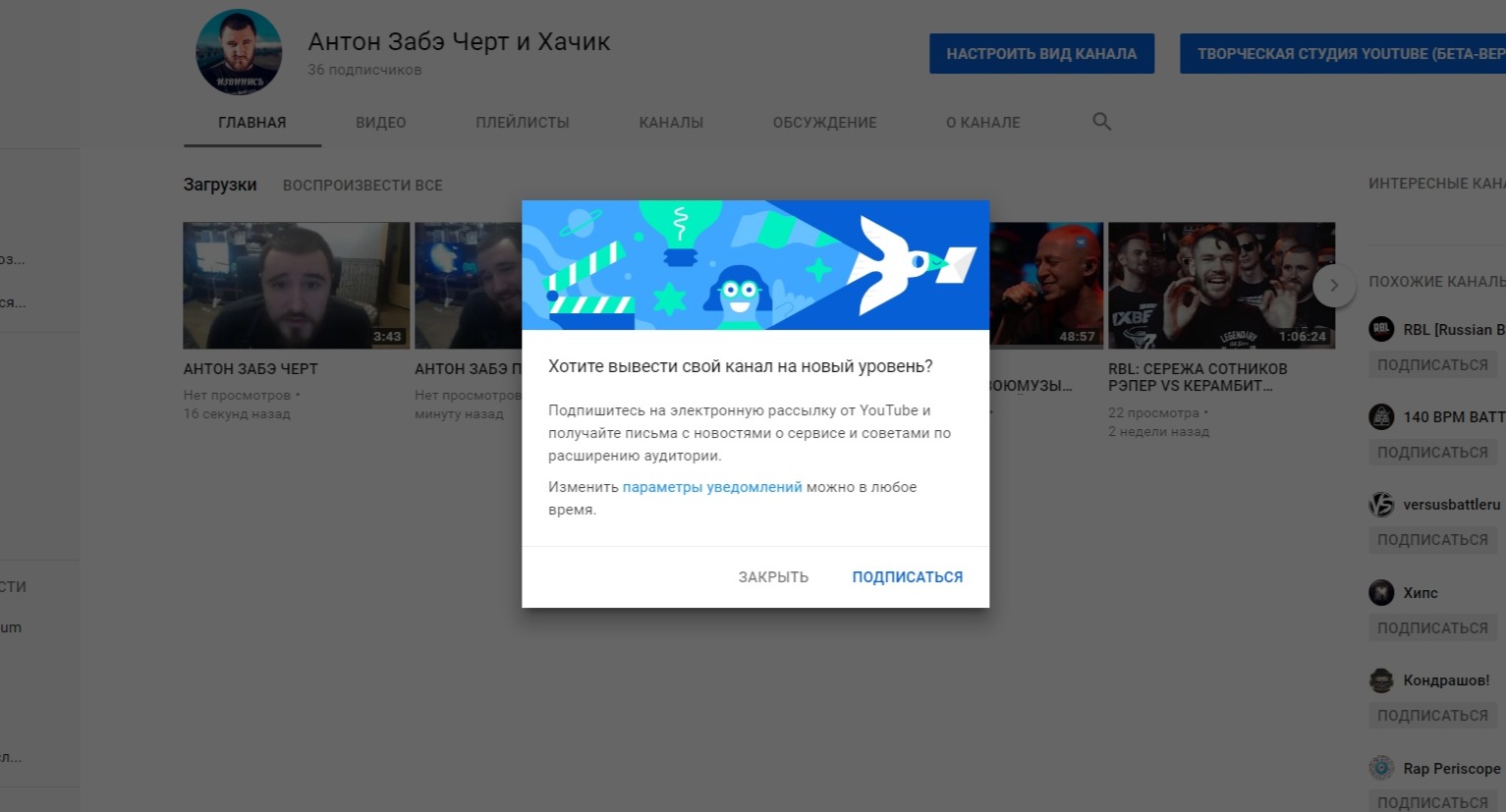
Task: Open RBL: СЕРЕЖА СОТНИКОВ video title
Action: [1198, 377]
